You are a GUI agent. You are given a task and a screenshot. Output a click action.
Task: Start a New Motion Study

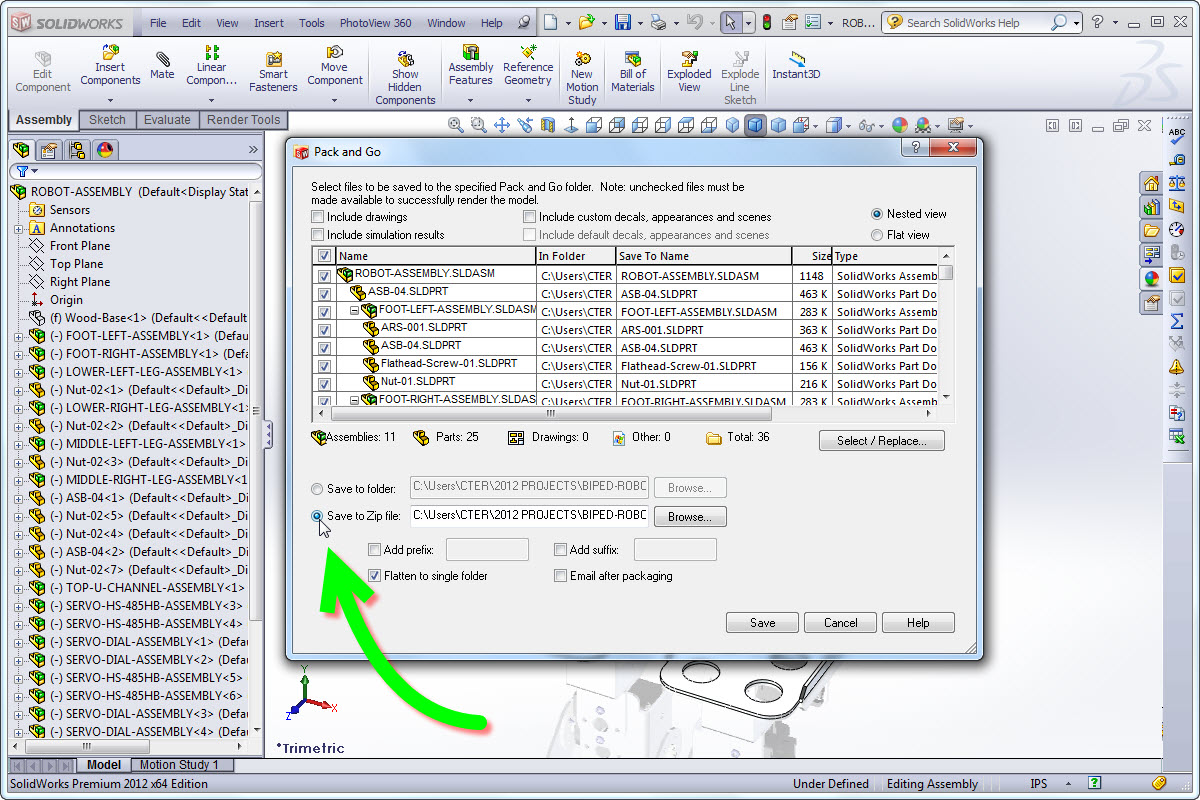point(582,78)
